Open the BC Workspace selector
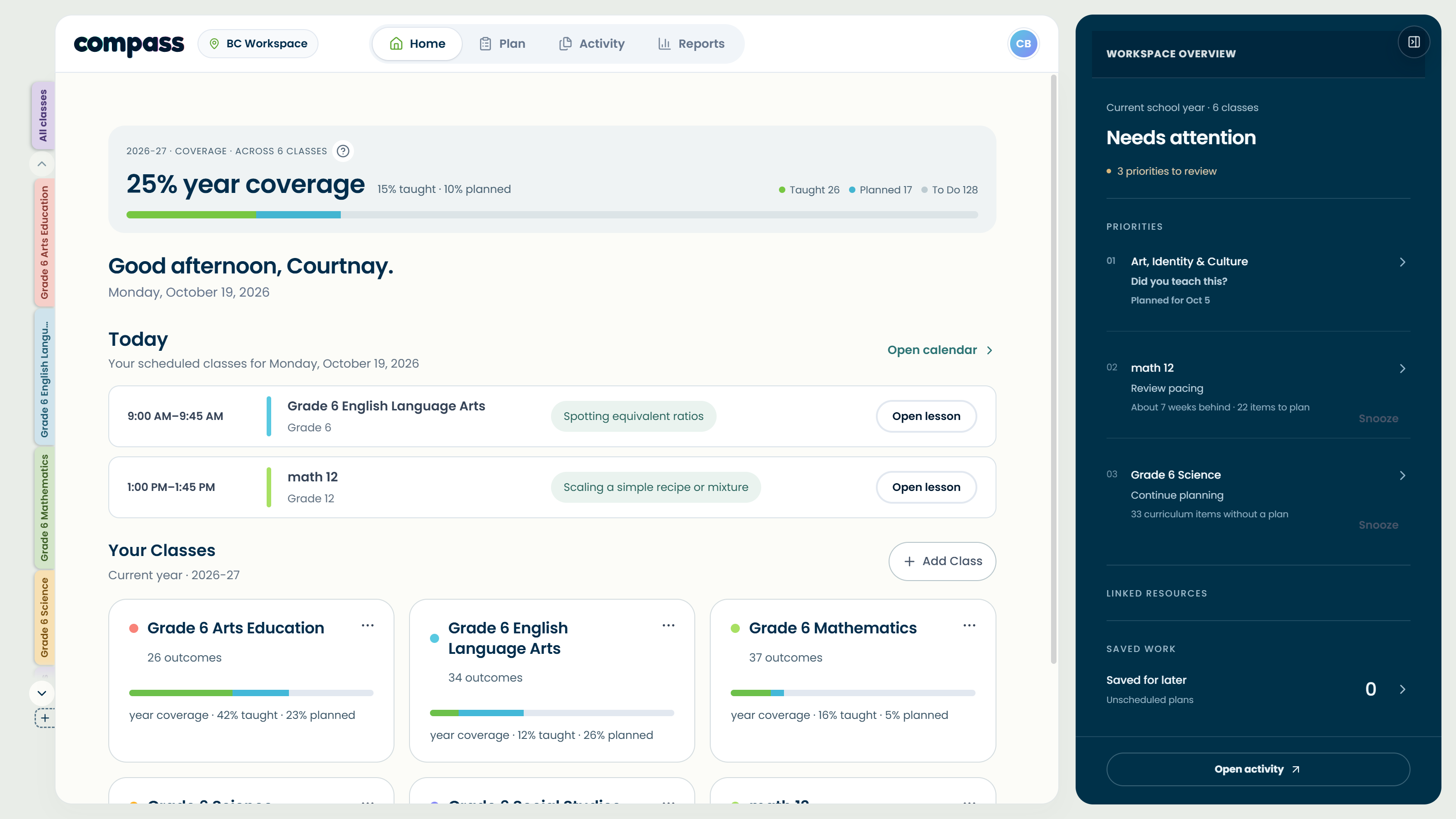The height and width of the screenshot is (819, 1456). pos(258,44)
